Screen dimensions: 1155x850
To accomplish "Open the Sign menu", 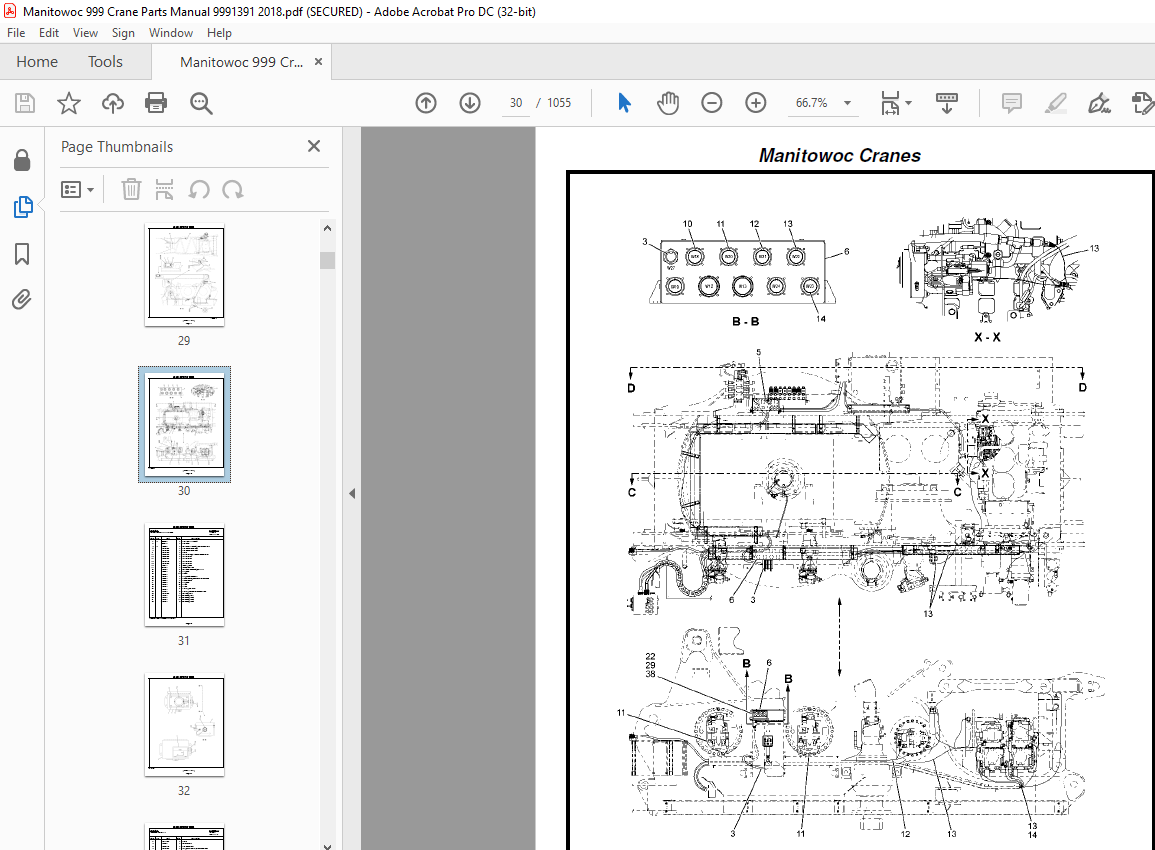I will (x=123, y=32).
